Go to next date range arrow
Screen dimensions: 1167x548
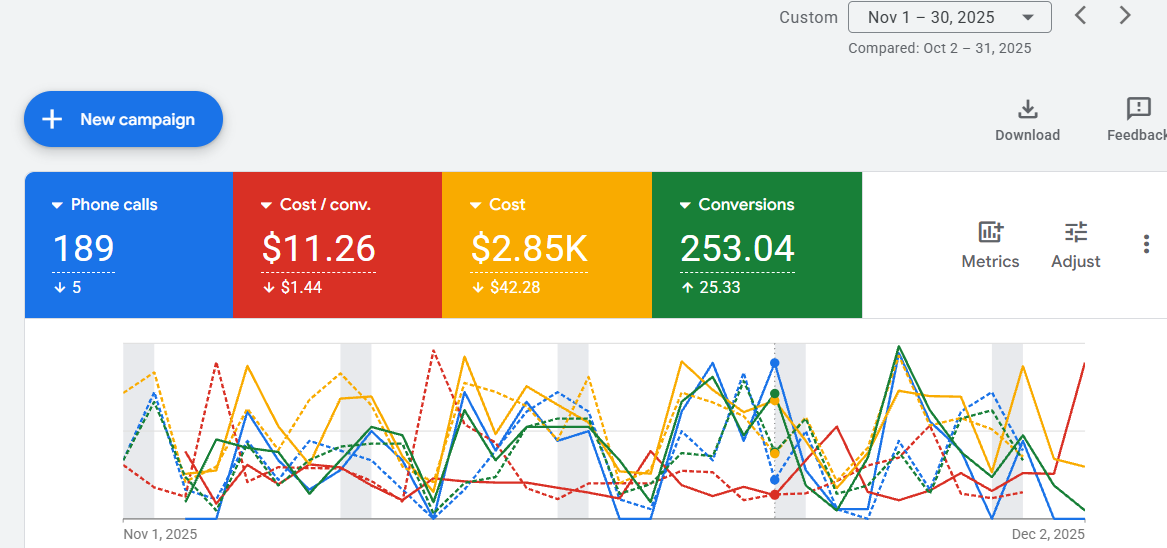click(x=1125, y=16)
